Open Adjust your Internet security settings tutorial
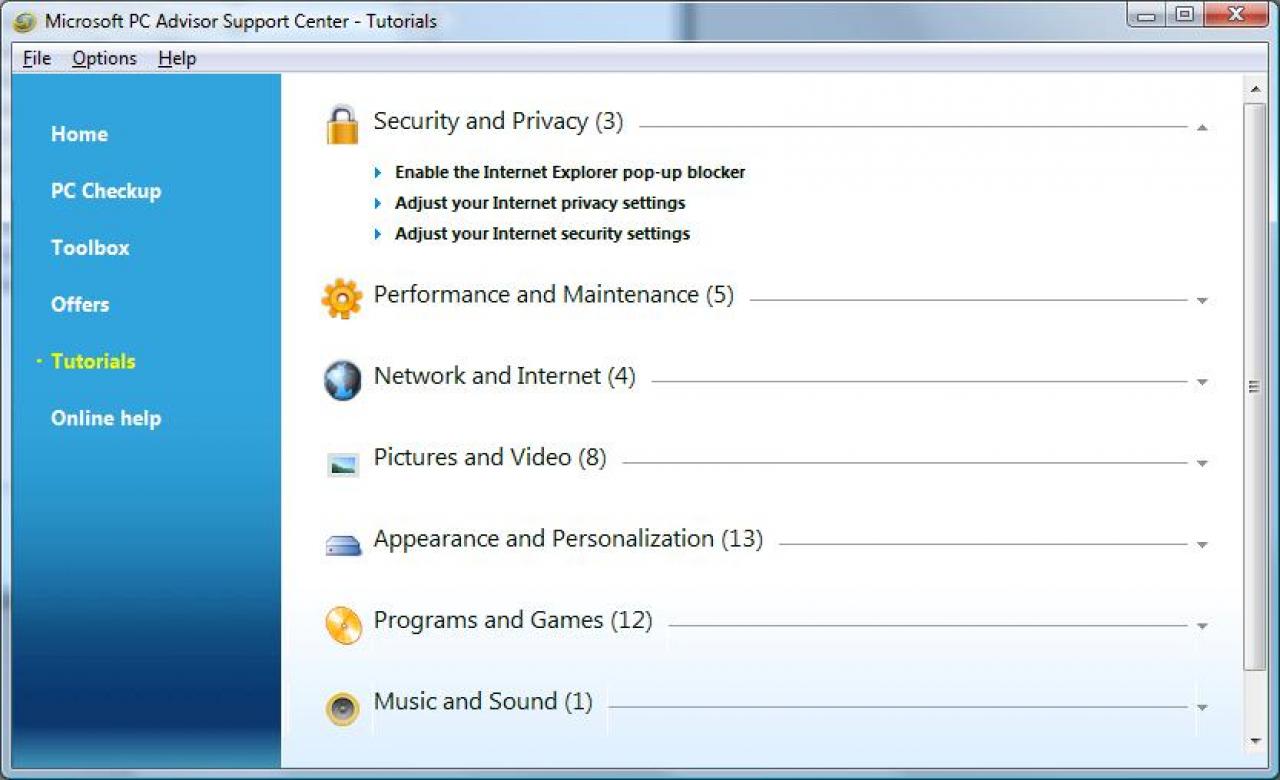Viewport: 1280px width, 780px height. pyautogui.click(x=542, y=234)
